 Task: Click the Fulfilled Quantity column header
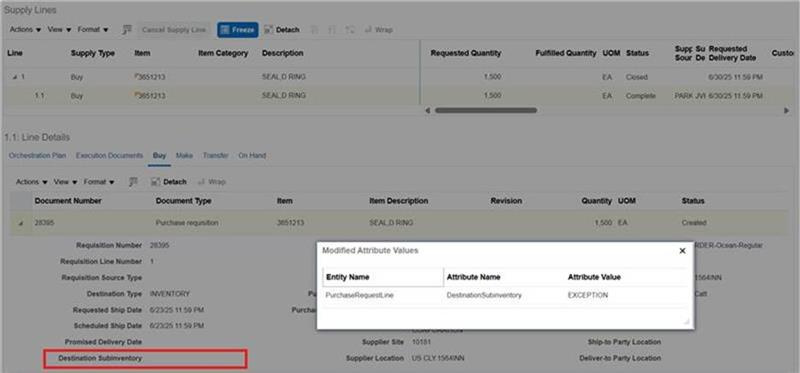(x=566, y=53)
